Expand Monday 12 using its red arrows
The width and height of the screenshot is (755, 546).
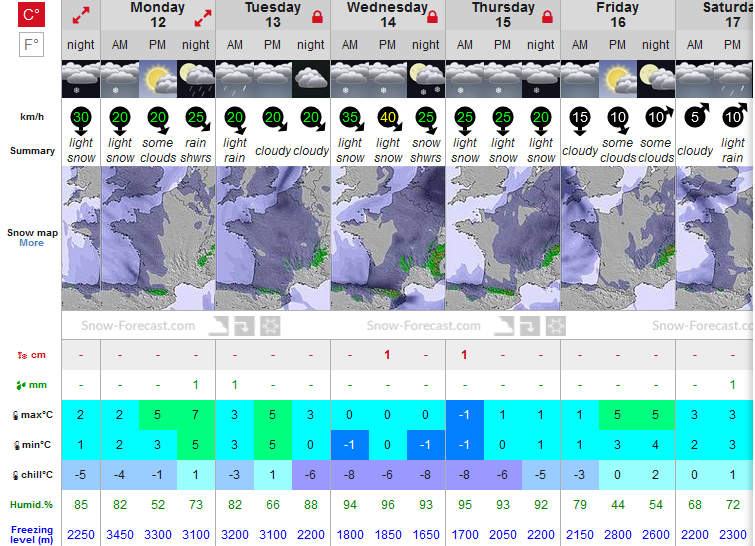[x=203, y=18]
